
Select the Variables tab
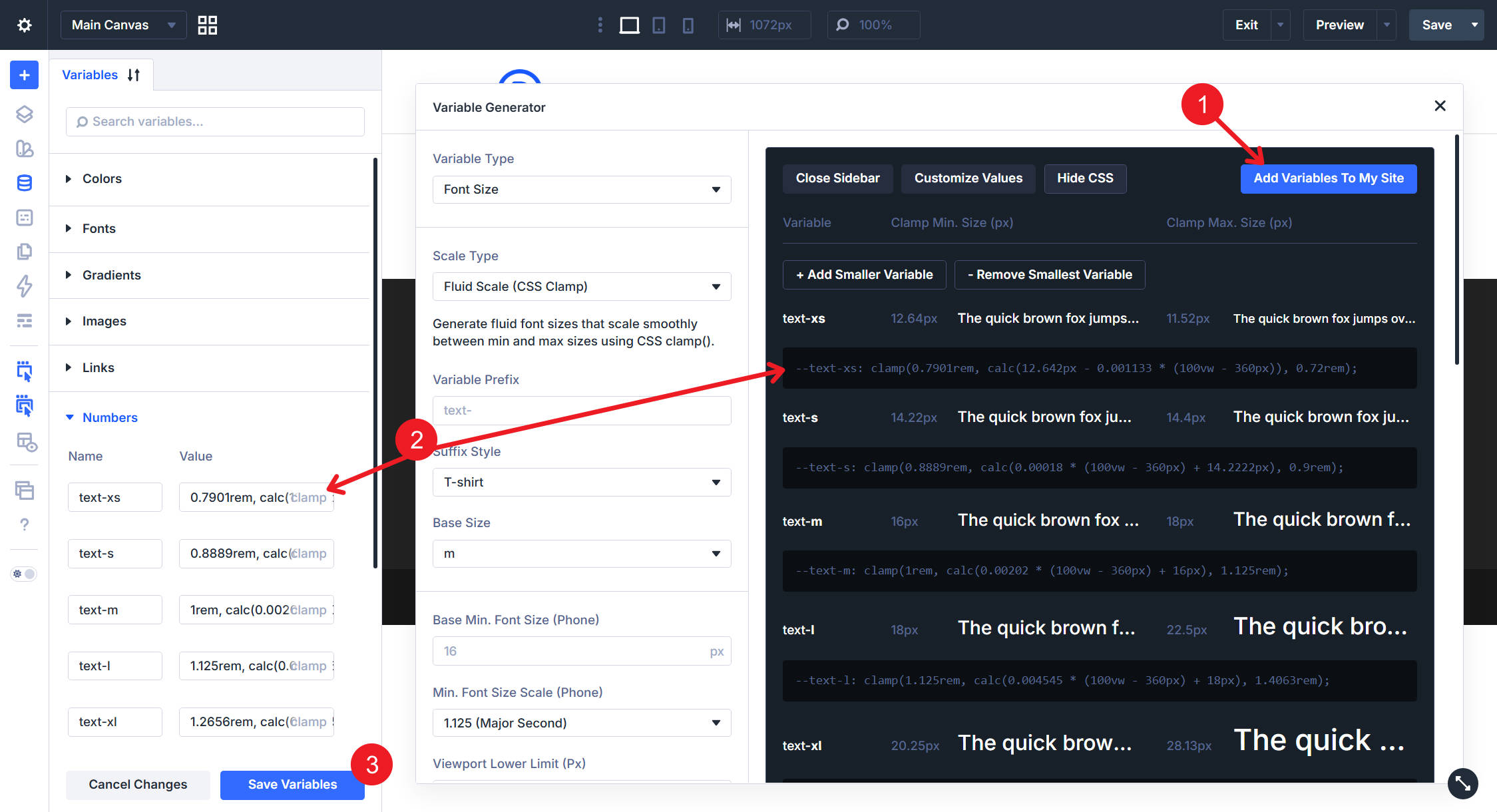click(90, 75)
